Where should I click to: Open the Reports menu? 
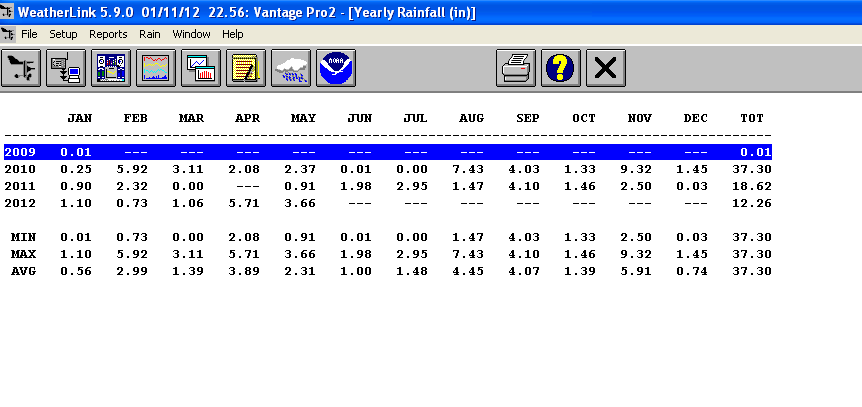pos(108,34)
